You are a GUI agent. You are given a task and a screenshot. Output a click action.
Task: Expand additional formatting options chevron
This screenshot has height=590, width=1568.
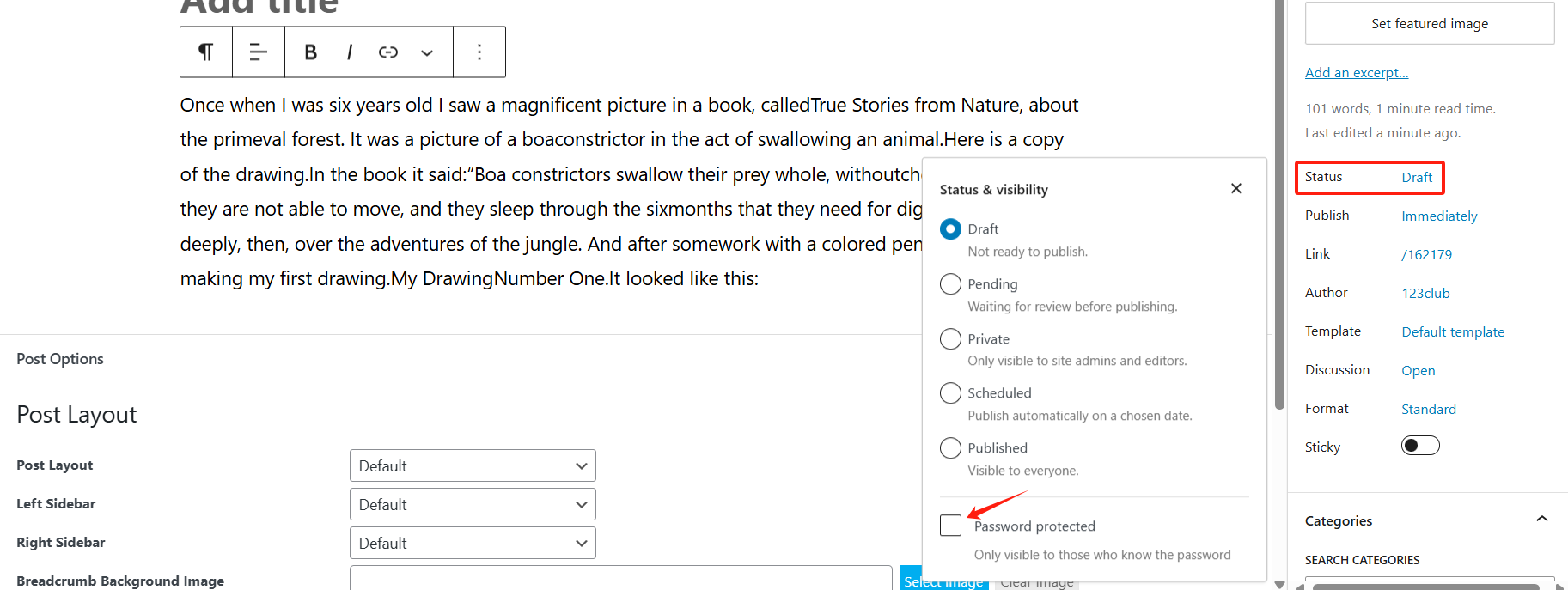[427, 52]
